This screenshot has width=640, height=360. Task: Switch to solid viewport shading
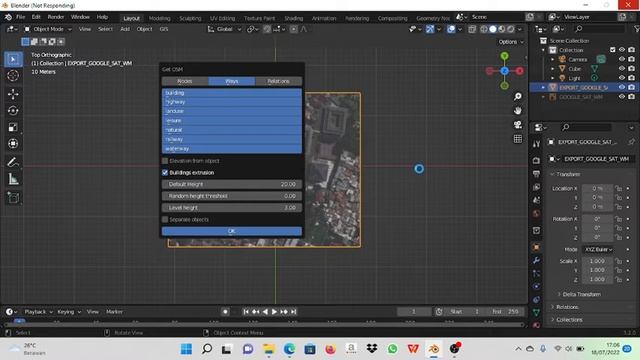(x=493, y=29)
